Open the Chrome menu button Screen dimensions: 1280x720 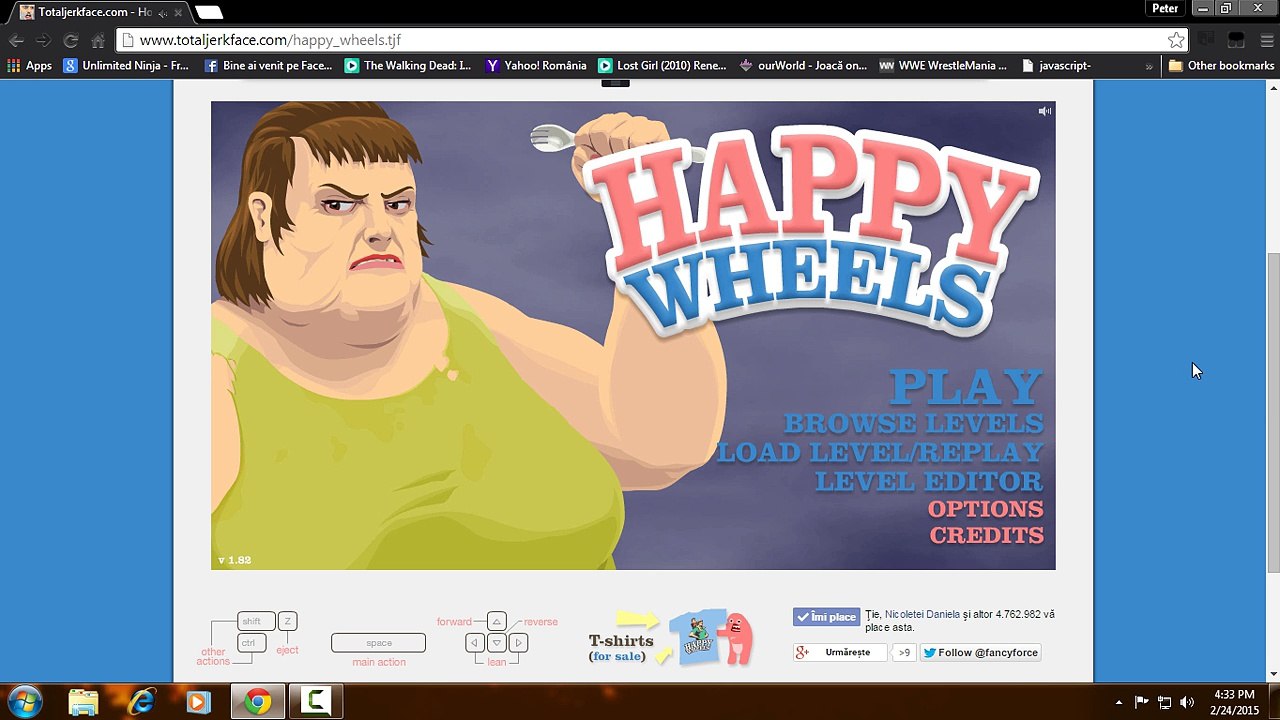click(x=1265, y=40)
